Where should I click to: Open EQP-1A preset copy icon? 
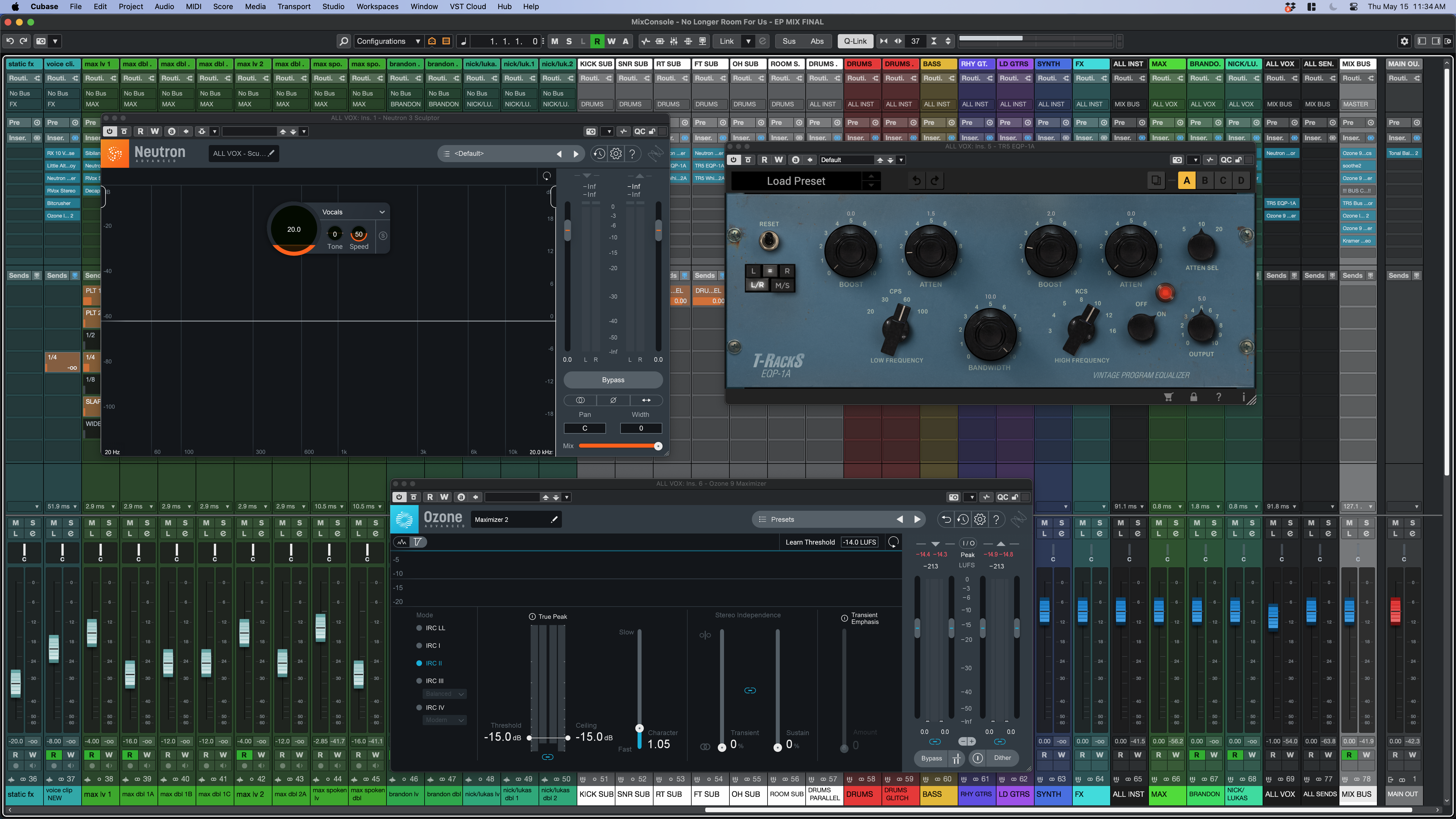[1156, 181]
